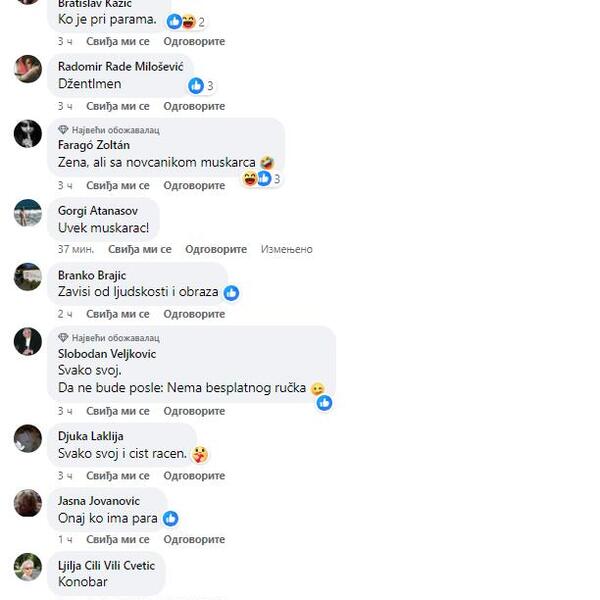The height and width of the screenshot is (600, 600).
Task: Open Radomir Rade Milošević's profile picture
Action: point(28,69)
